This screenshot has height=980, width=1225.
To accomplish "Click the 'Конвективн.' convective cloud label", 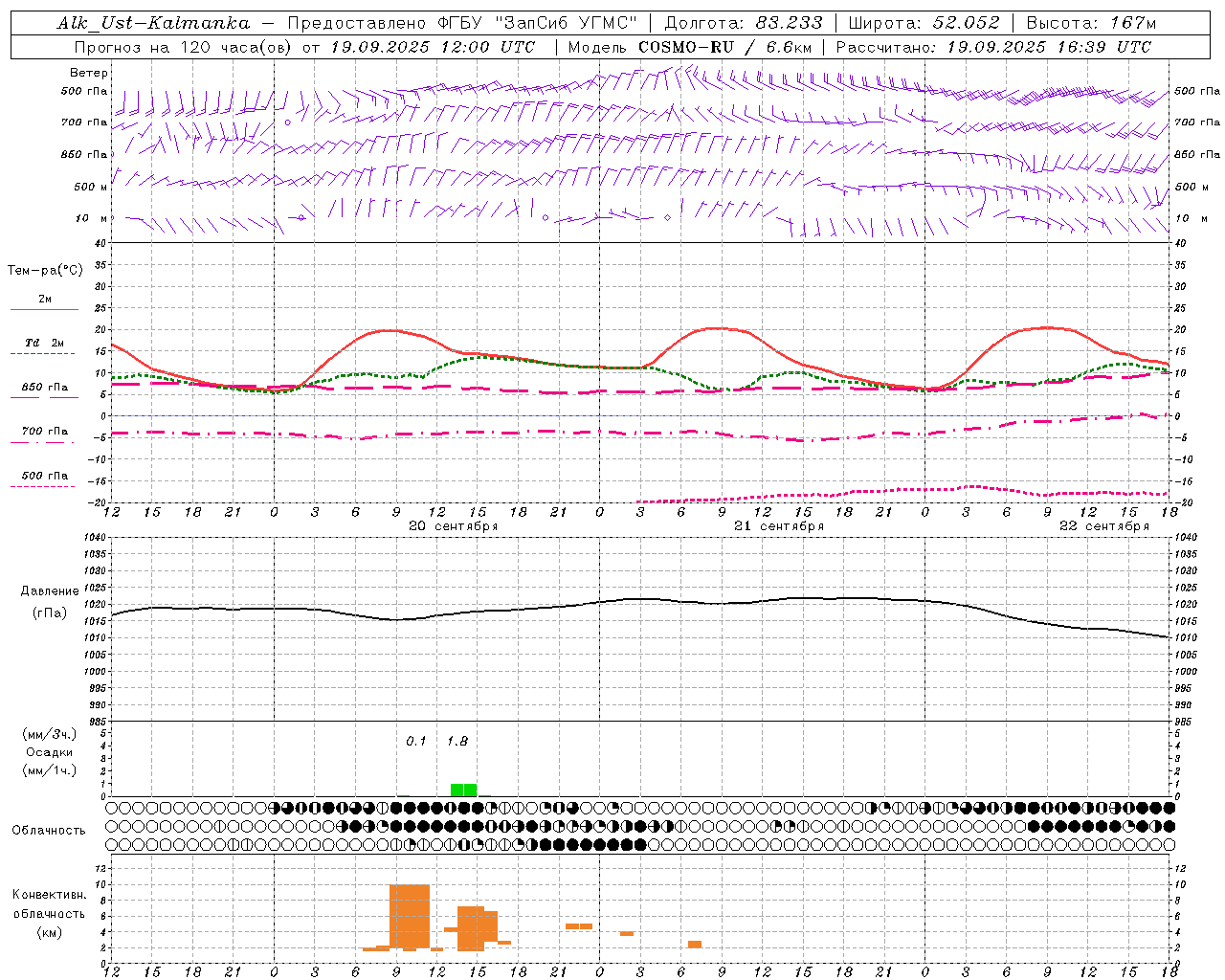I will click(49, 895).
